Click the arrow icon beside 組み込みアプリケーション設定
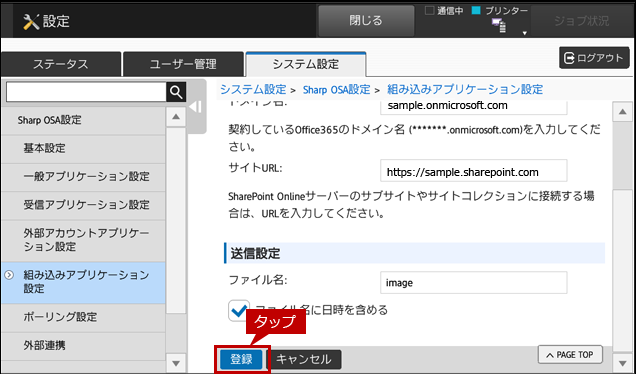 point(9,275)
